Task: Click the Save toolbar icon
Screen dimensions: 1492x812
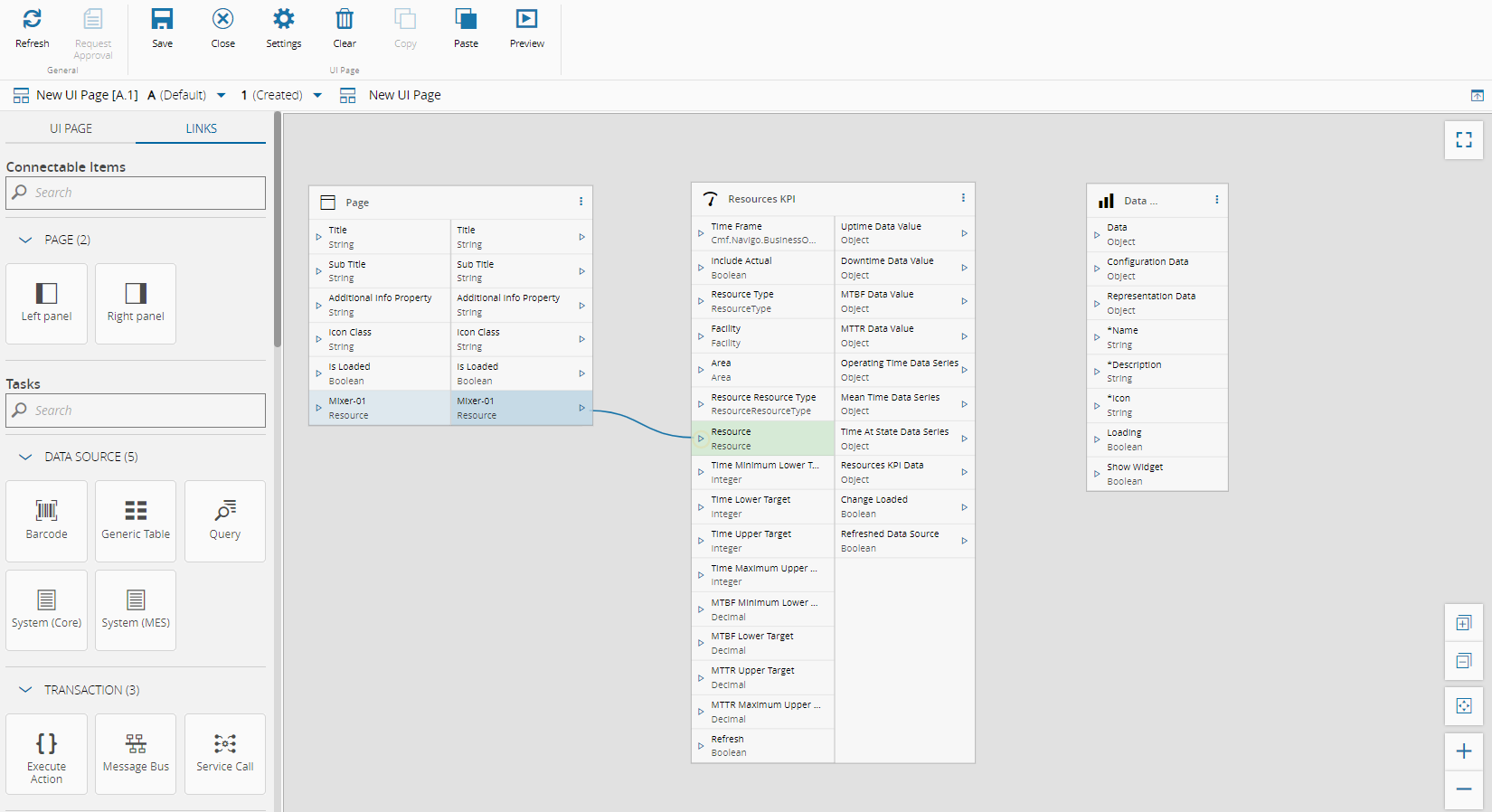Action: [162, 20]
